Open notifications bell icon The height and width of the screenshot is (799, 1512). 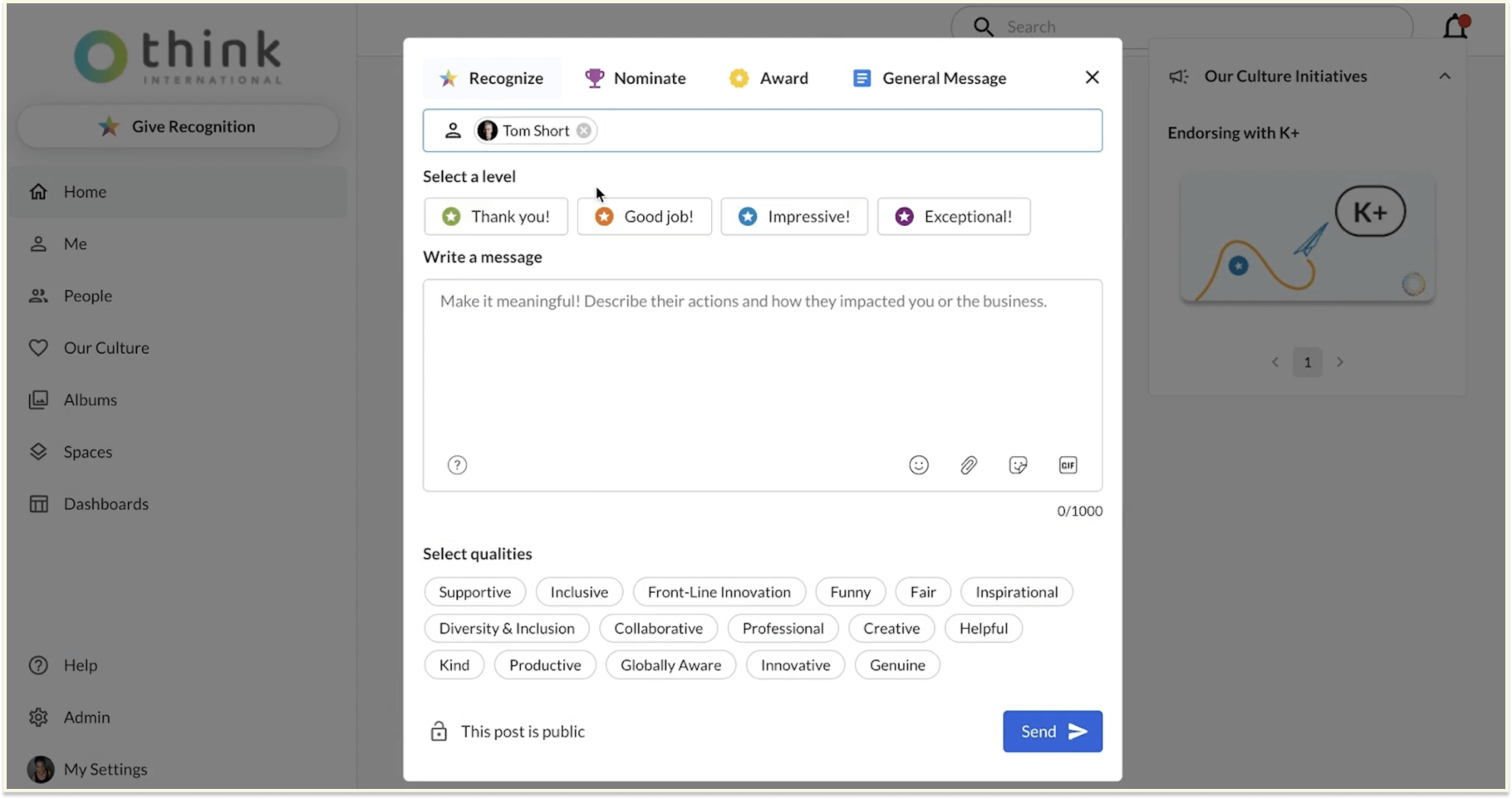(x=1456, y=26)
